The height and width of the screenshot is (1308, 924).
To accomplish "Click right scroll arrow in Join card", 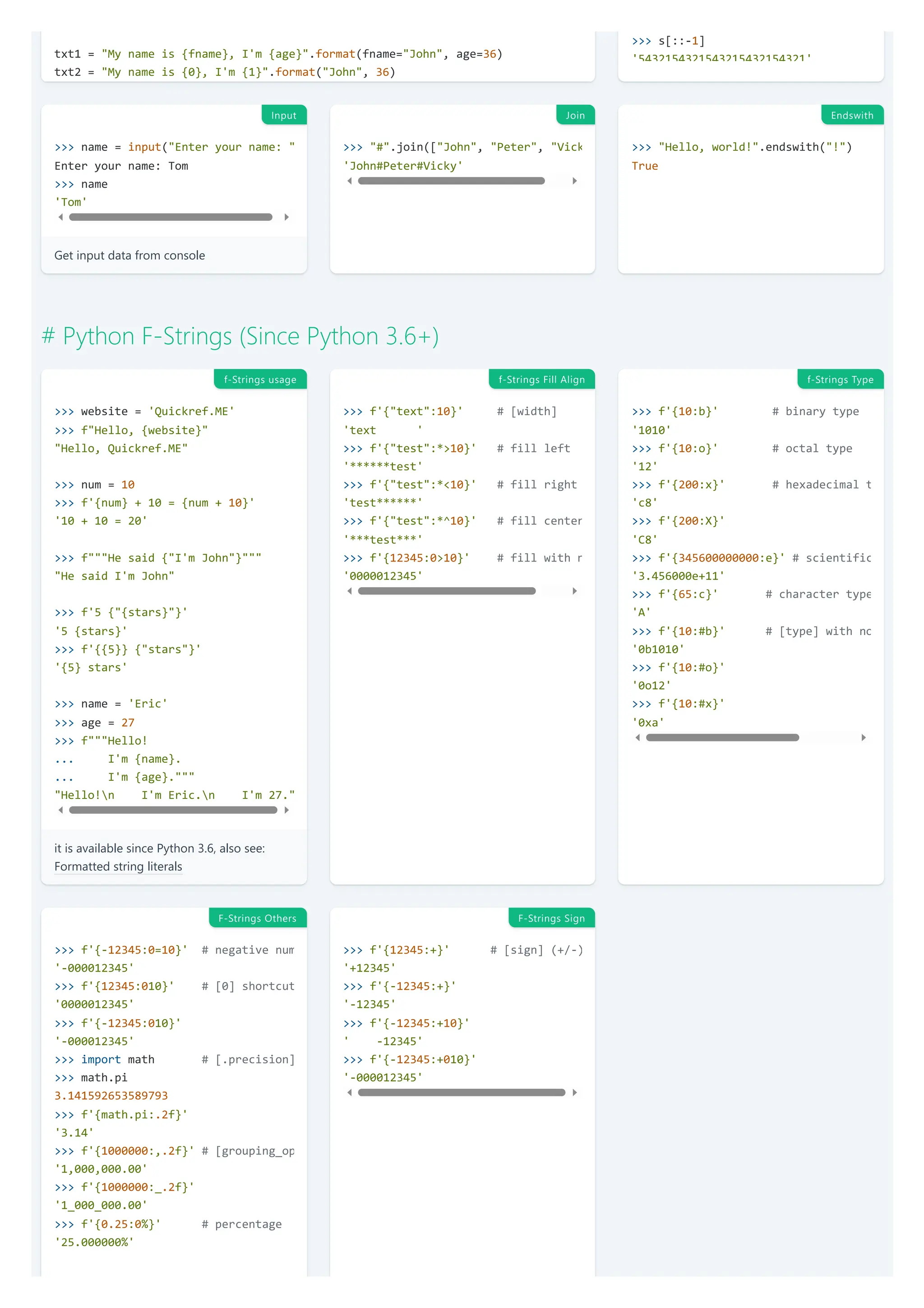I will pyautogui.click(x=574, y=181).
